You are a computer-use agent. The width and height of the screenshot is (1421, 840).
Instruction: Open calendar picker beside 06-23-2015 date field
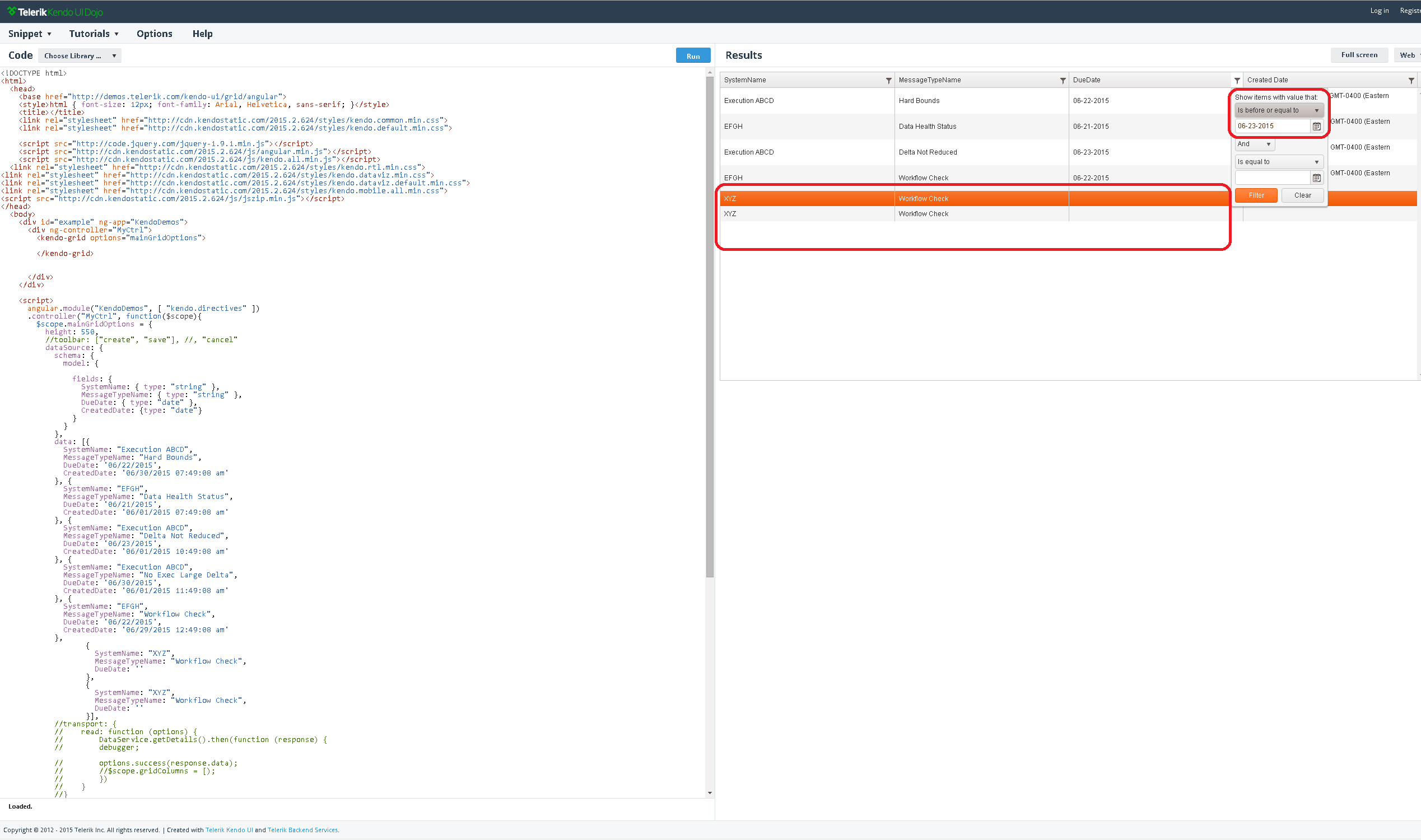pyautogui.click(x=1317, y=126)
